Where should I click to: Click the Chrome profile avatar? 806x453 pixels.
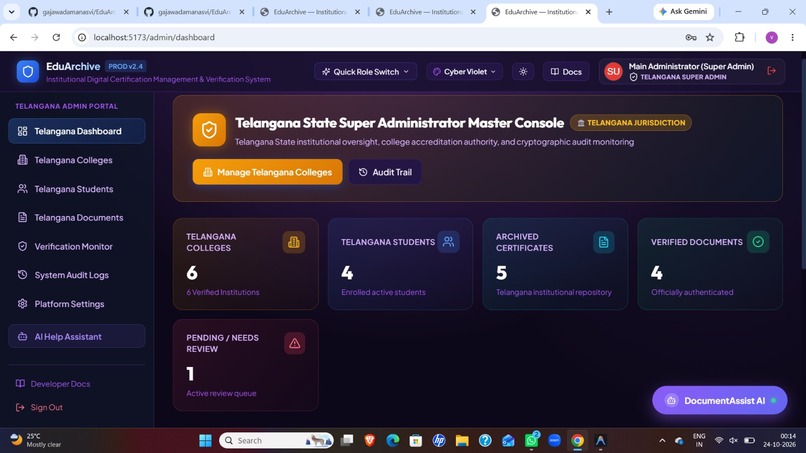pyautogui.click(x=772, y=37)
